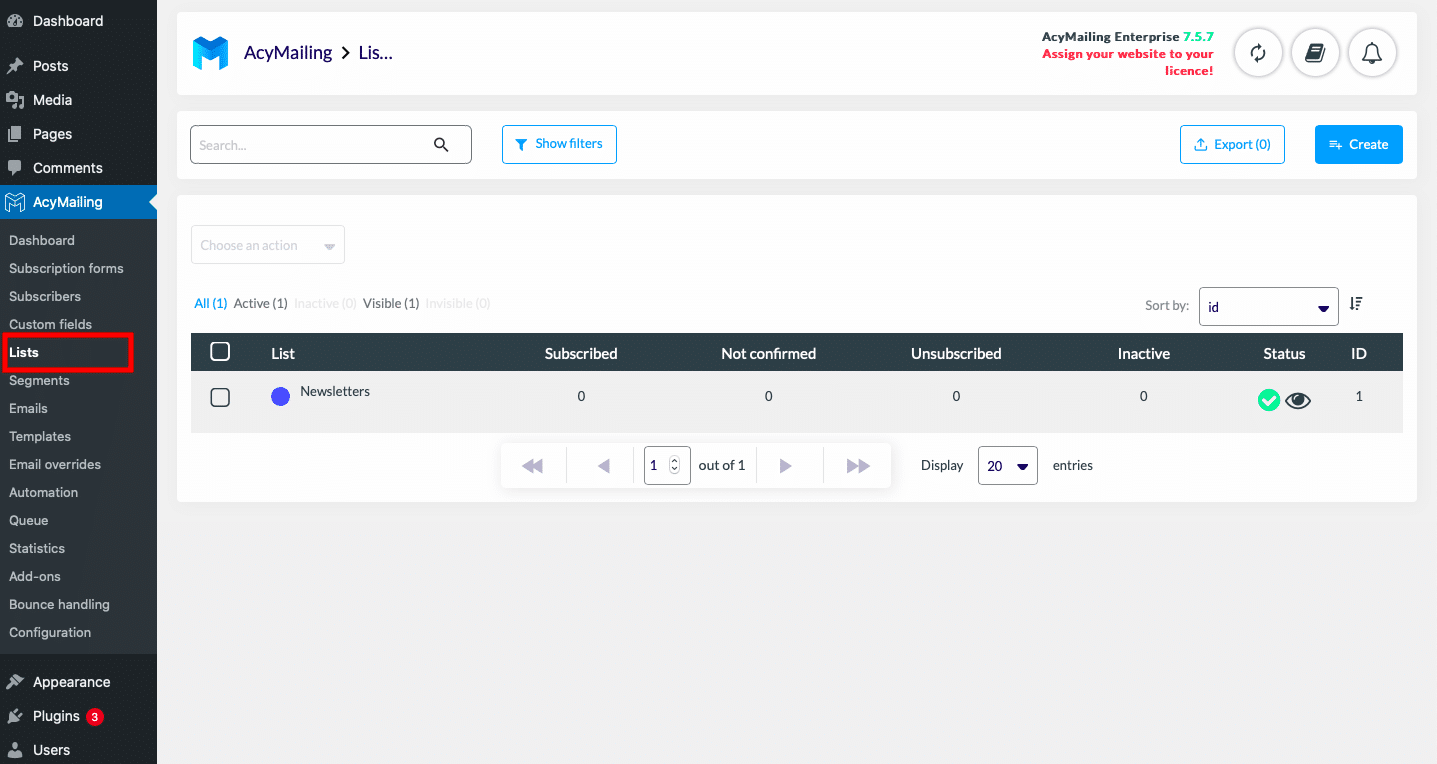Open Bounce handling submenu
This screenshot has width=1437, height=764.
(x=59, y=604)
